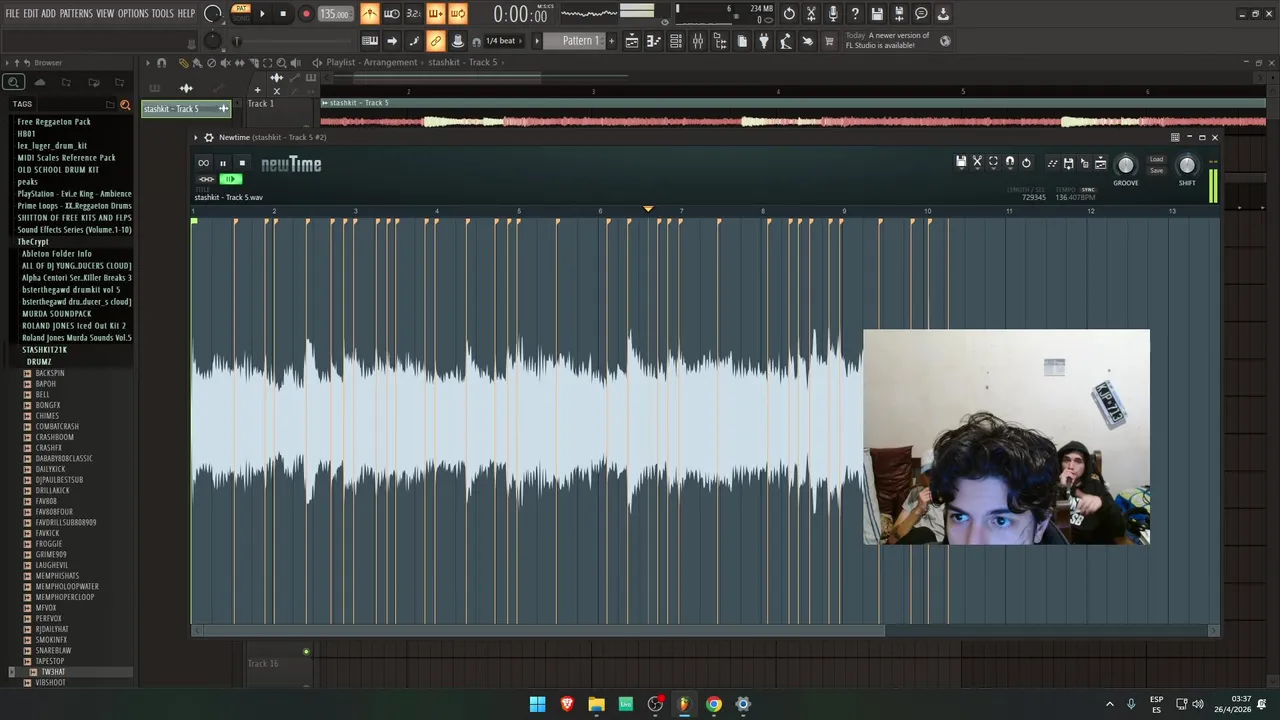
Task: Arm the main record button
Action: (x=306, y=14)
